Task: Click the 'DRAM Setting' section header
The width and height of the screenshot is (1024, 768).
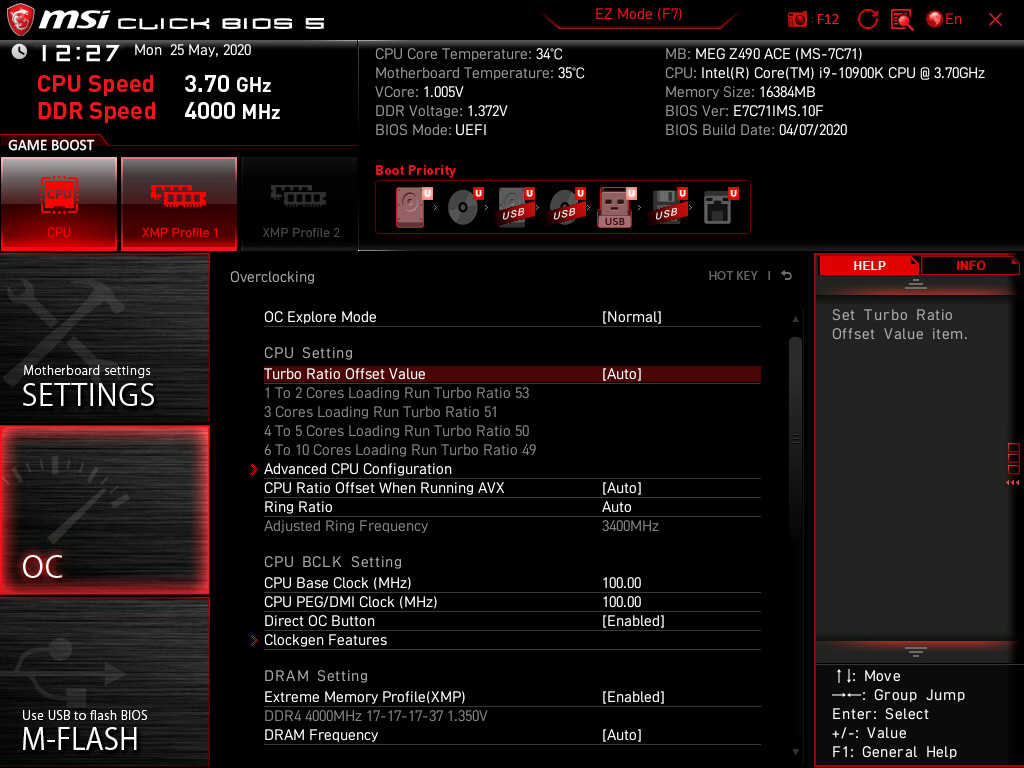Action: pos(315,676)
